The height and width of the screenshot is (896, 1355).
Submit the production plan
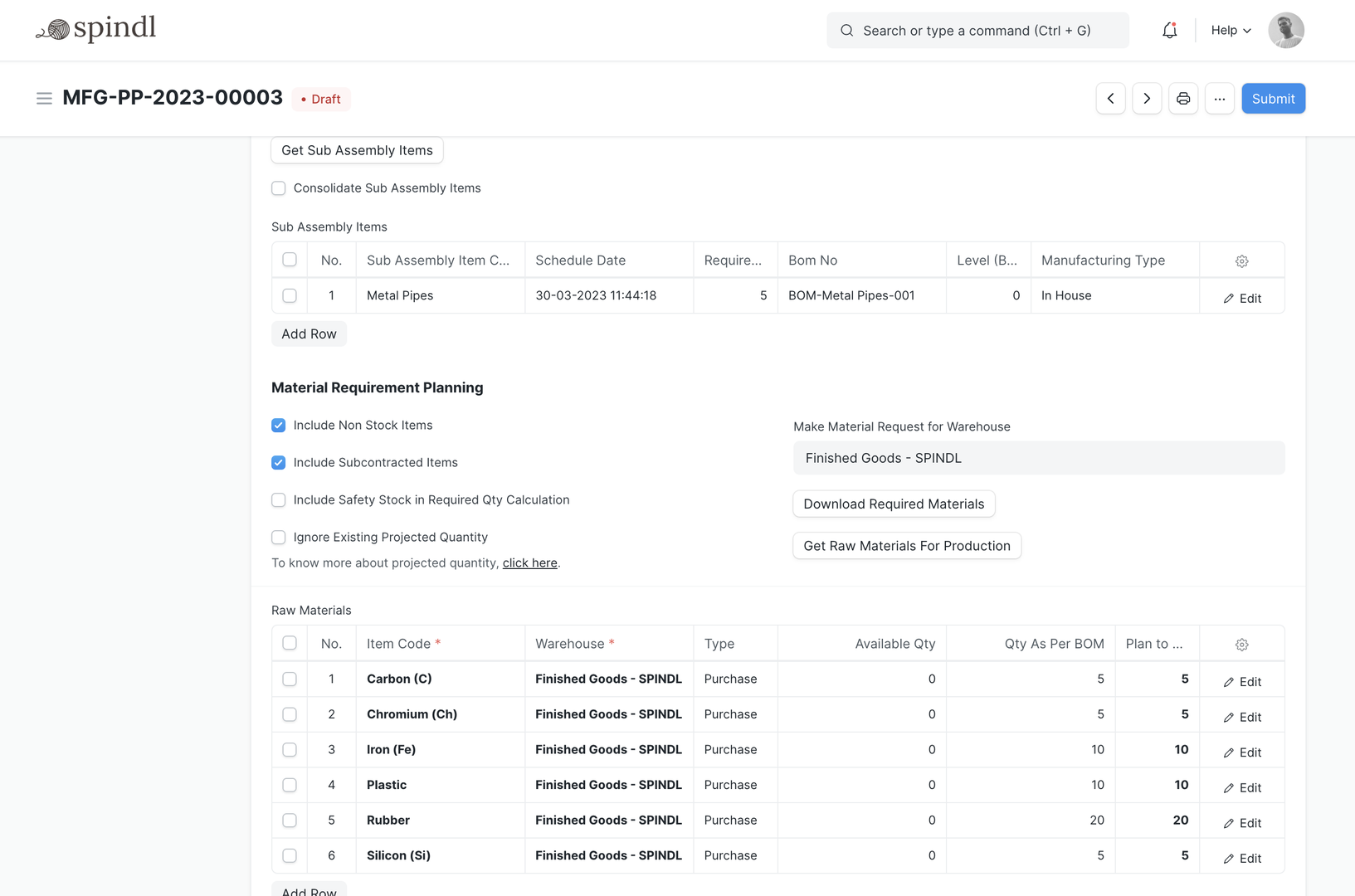point(1273,99)
